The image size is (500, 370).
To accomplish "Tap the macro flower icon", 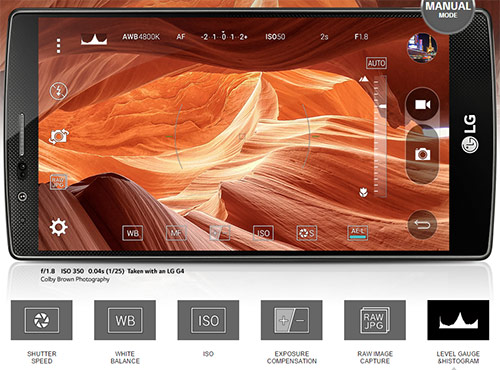I will [364, 192].
